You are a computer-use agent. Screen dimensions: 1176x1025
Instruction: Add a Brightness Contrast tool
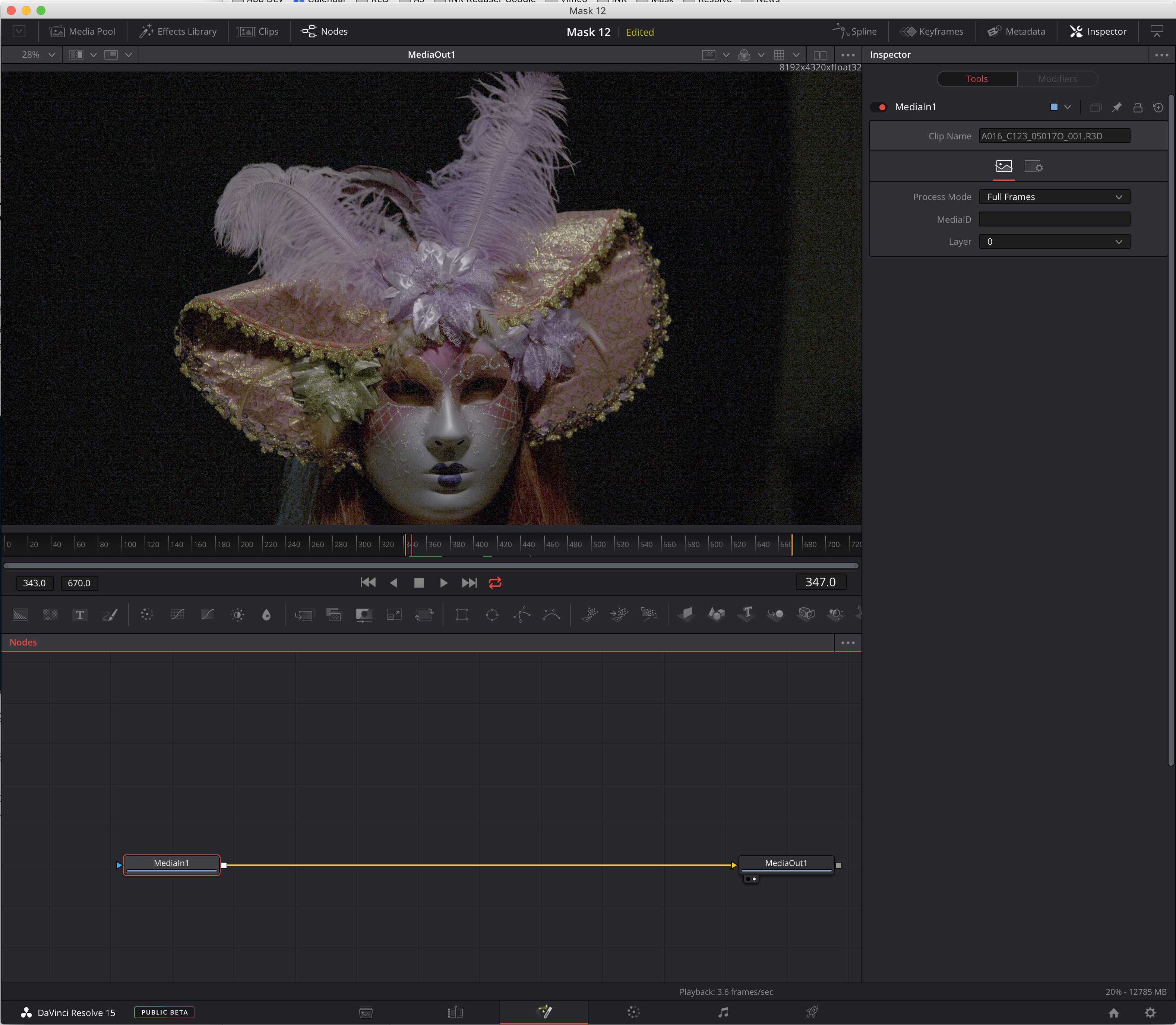(238, 615)
